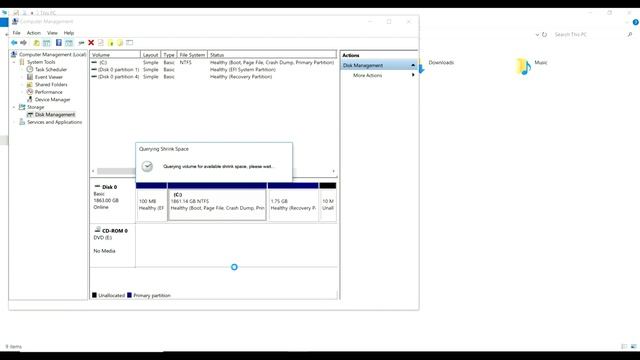Click the Event Viewer icon in the tree

pyautogui.click(x=30, y=77)
